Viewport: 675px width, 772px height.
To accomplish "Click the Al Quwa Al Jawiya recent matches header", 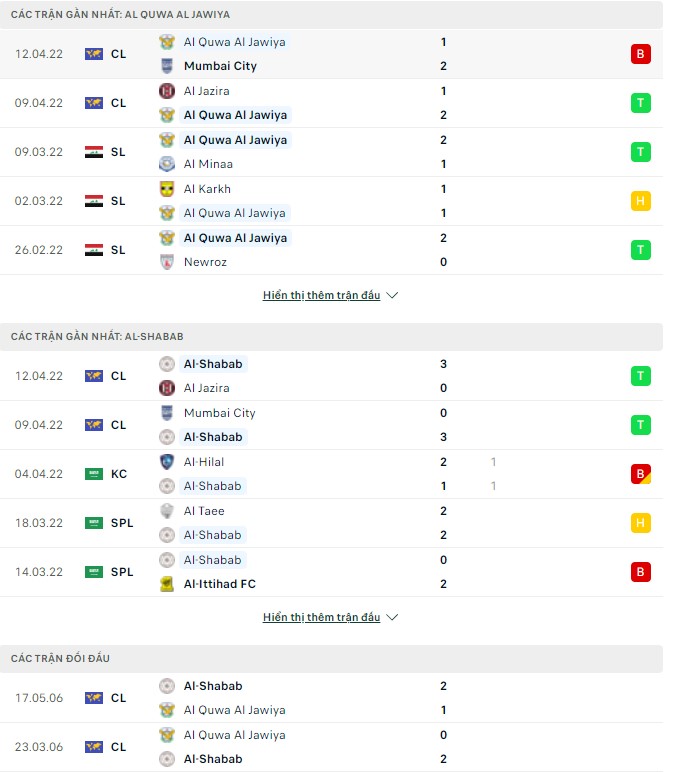I will pos(120,15).
